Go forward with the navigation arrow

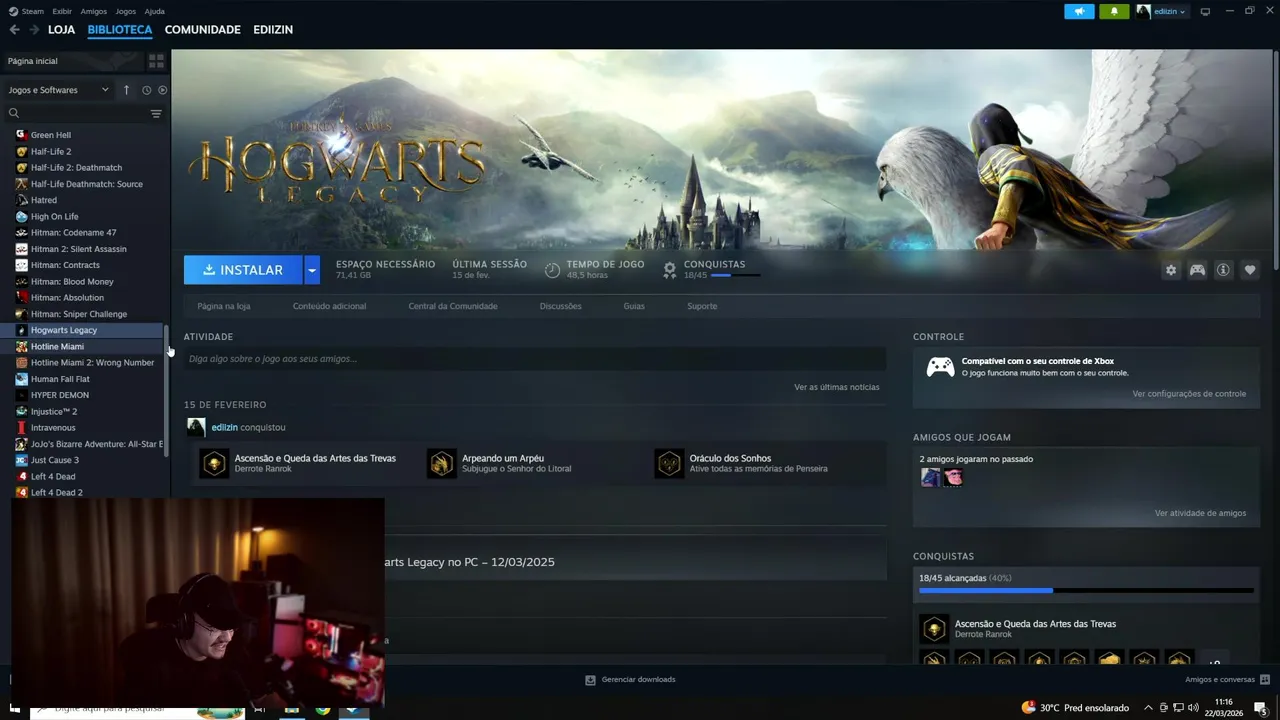coord(34,30)
